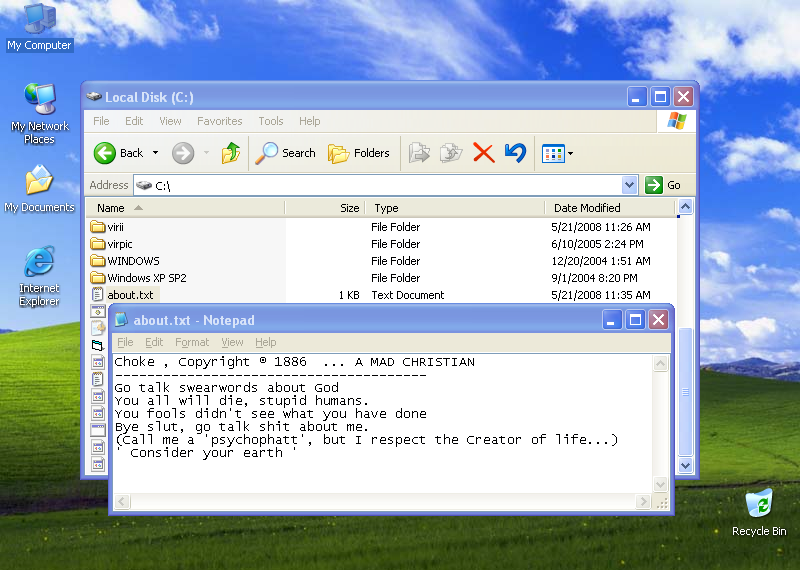Click Notepad vertical scroll up arrow
Screen dimensions: 800x570
coord(660,363)
